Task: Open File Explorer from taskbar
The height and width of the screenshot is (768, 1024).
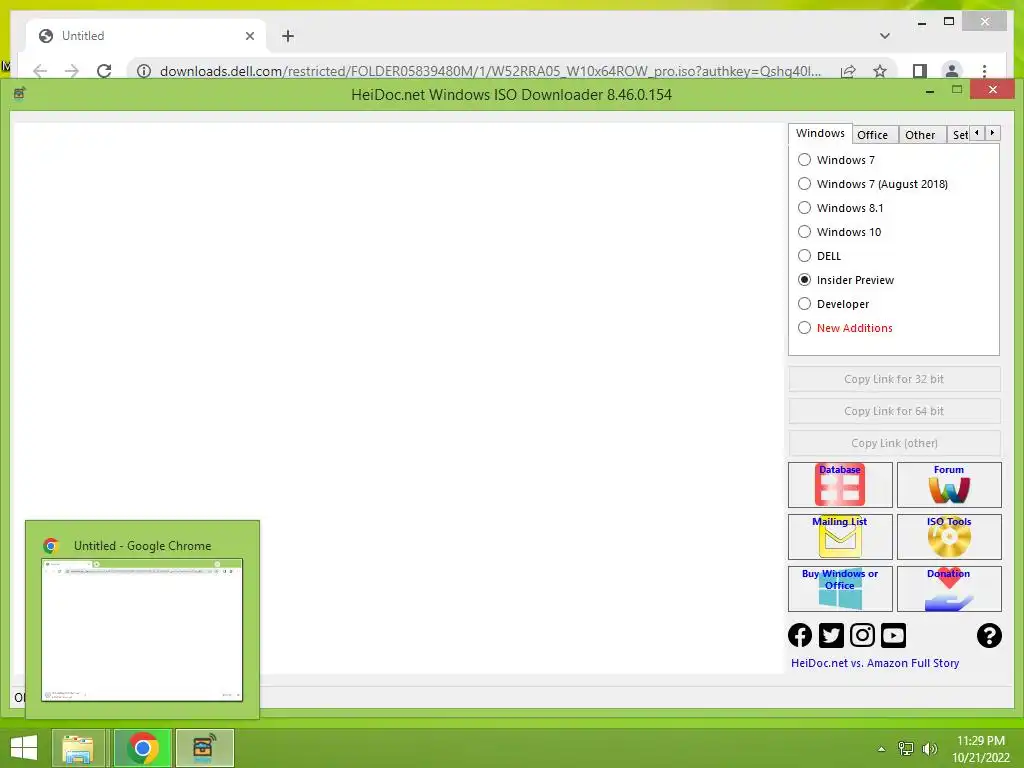Action: pyautogui.click(x=78, y=748)
